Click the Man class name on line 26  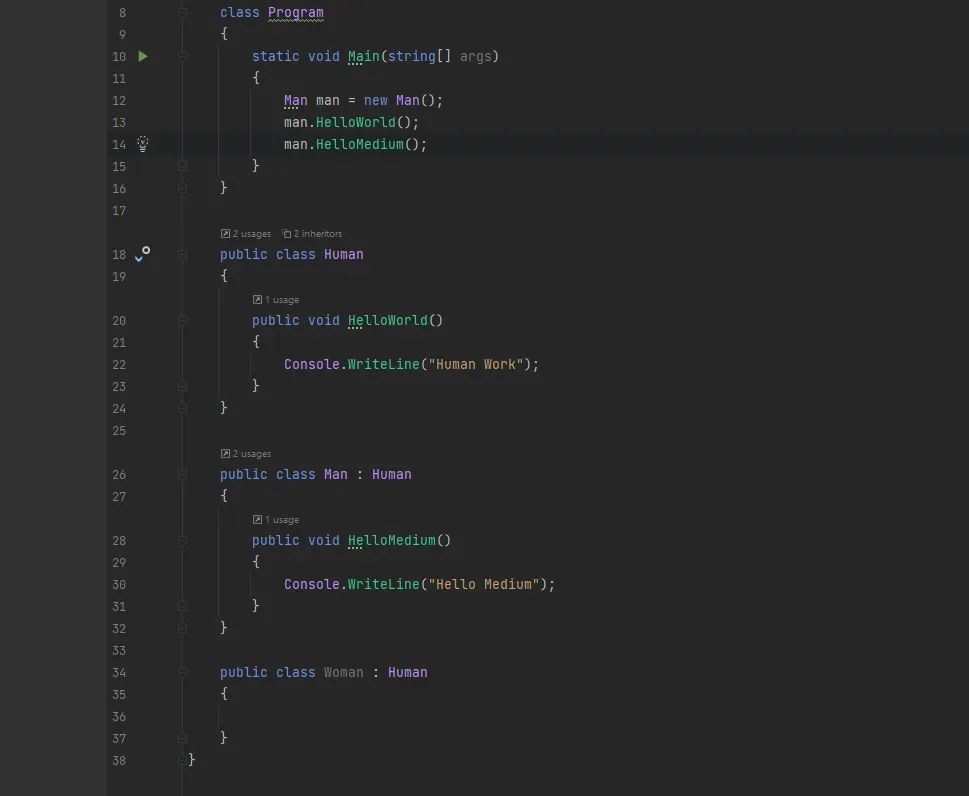(336, 475)
